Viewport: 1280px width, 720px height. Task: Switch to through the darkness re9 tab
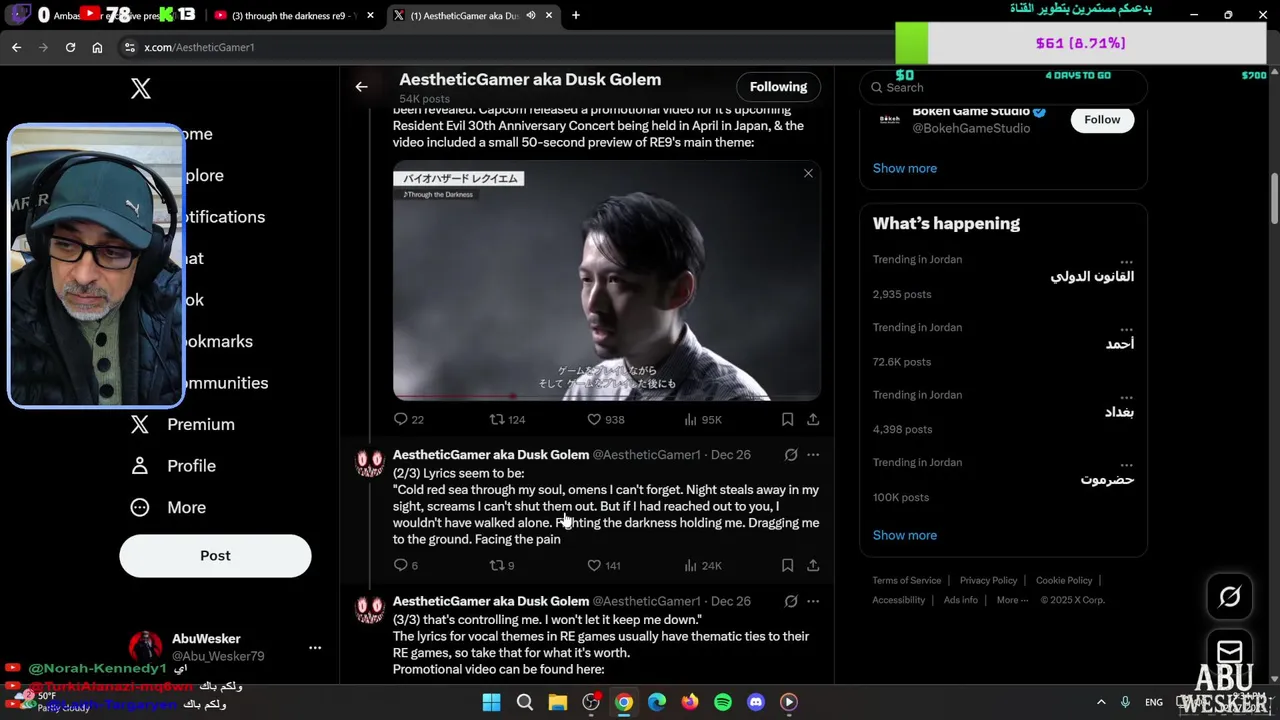[293, 15]
